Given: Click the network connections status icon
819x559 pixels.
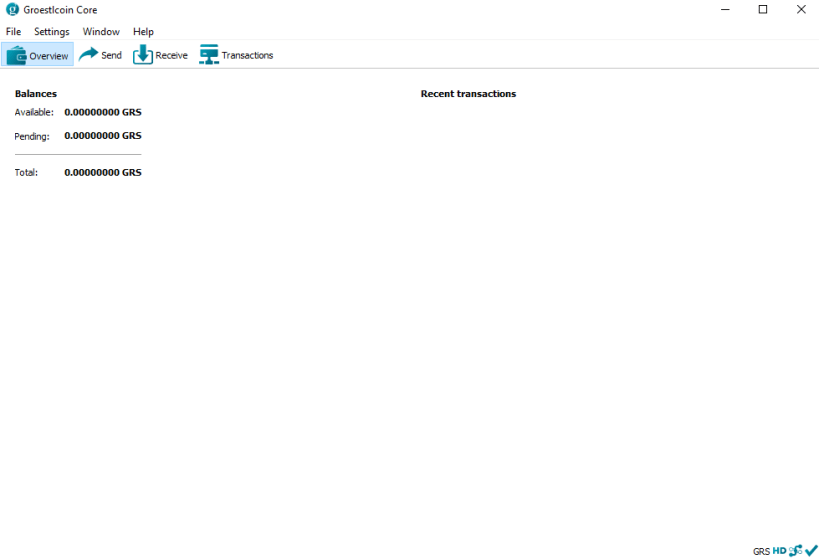Looking at the screenshot, I should (x=795, y=551).
